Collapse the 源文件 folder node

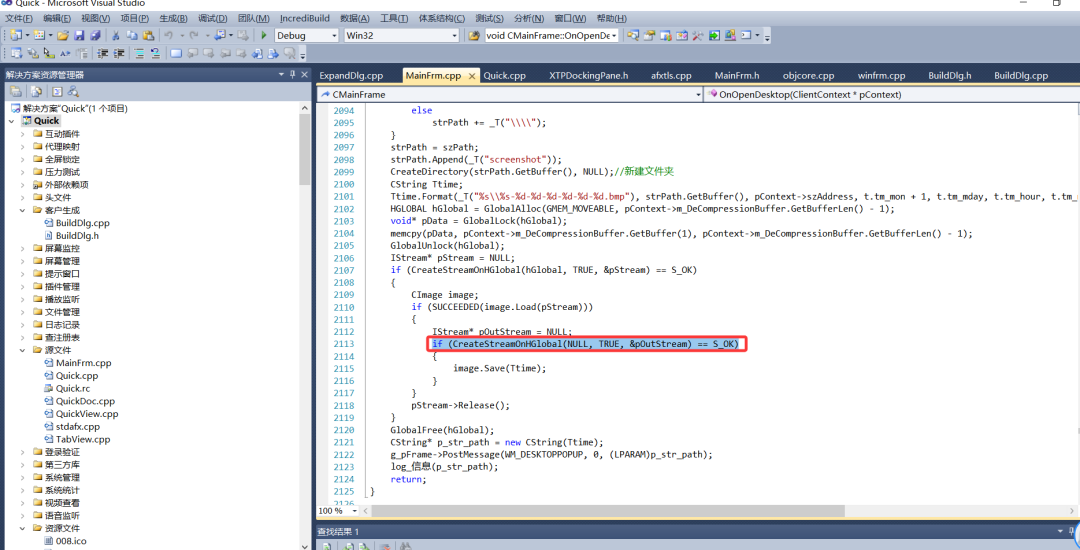pyautogui.click(x=23, y=350)
